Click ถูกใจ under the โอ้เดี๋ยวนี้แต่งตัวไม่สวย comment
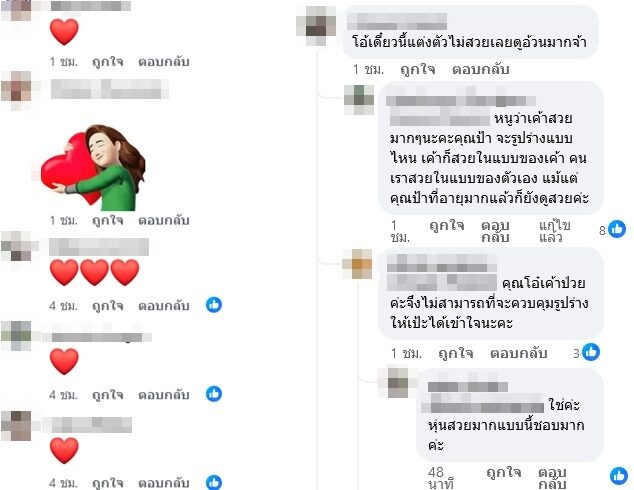This screenshot has width=634, height=490. tap(418, 69)
